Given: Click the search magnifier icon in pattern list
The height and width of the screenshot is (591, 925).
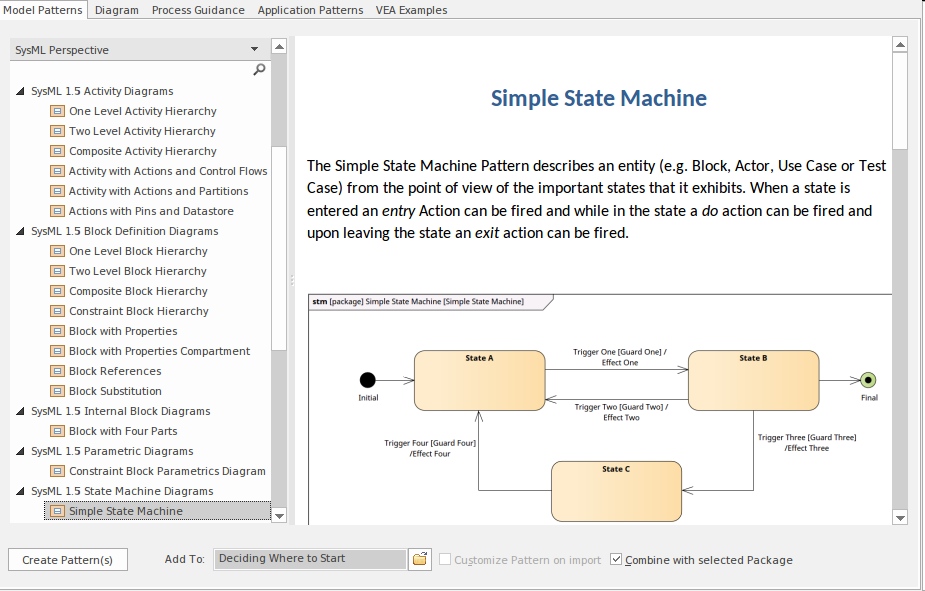Looking at the screenshot, I should pyautogui.click(x=259, y=70).
